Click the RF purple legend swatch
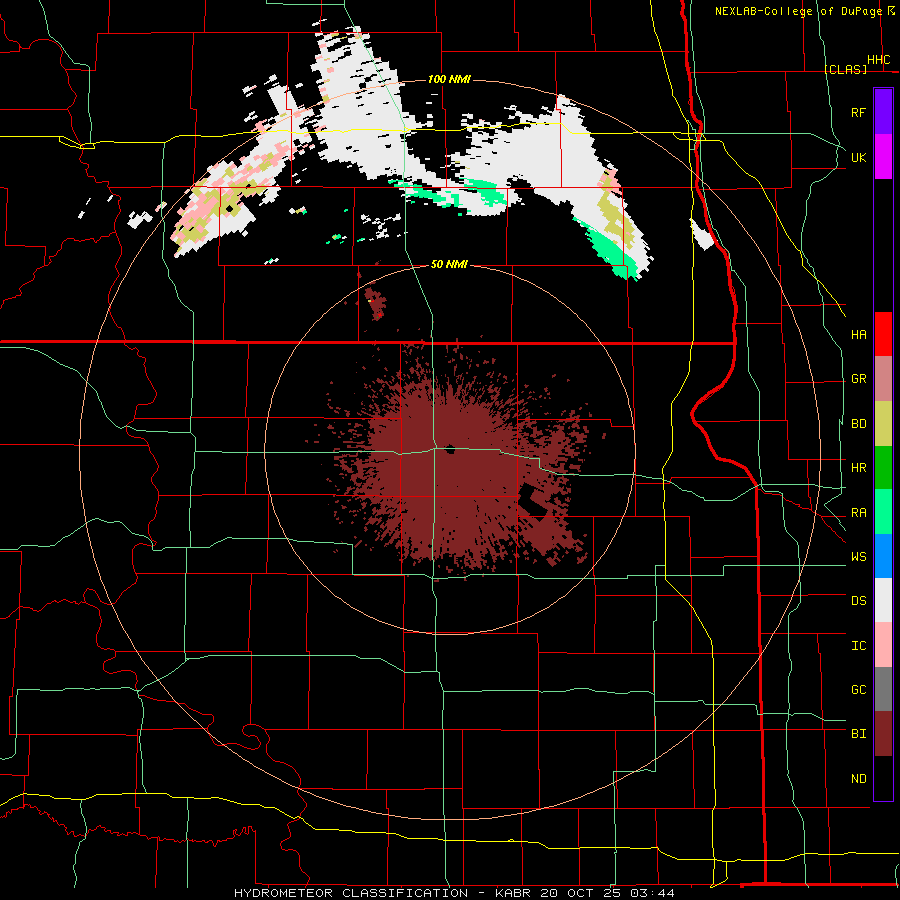The image size is (900, 900). [883, 112]
